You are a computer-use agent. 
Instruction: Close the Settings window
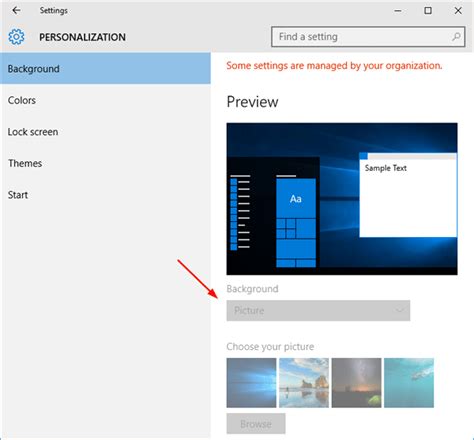click(458, 11)
